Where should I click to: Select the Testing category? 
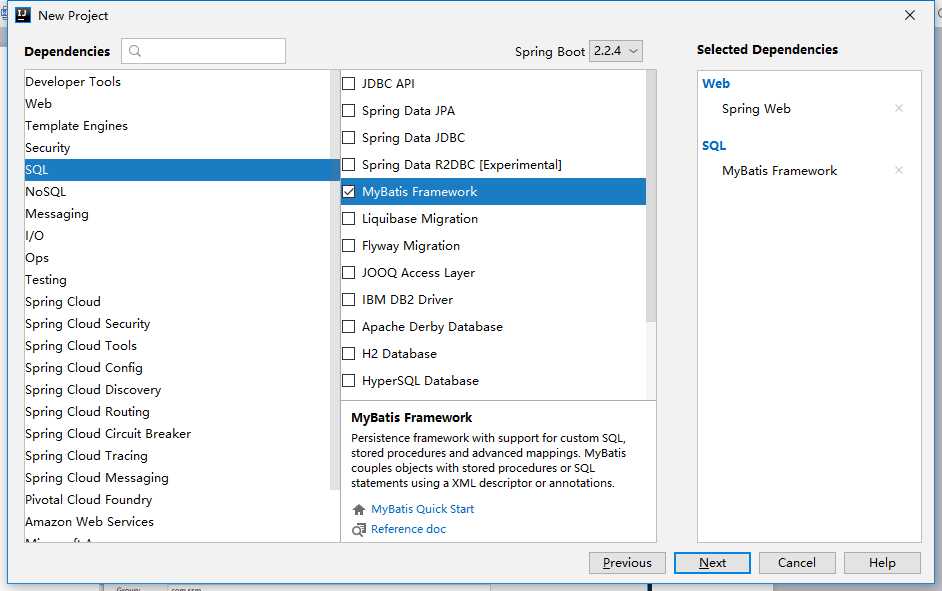(x=178, y=280)
